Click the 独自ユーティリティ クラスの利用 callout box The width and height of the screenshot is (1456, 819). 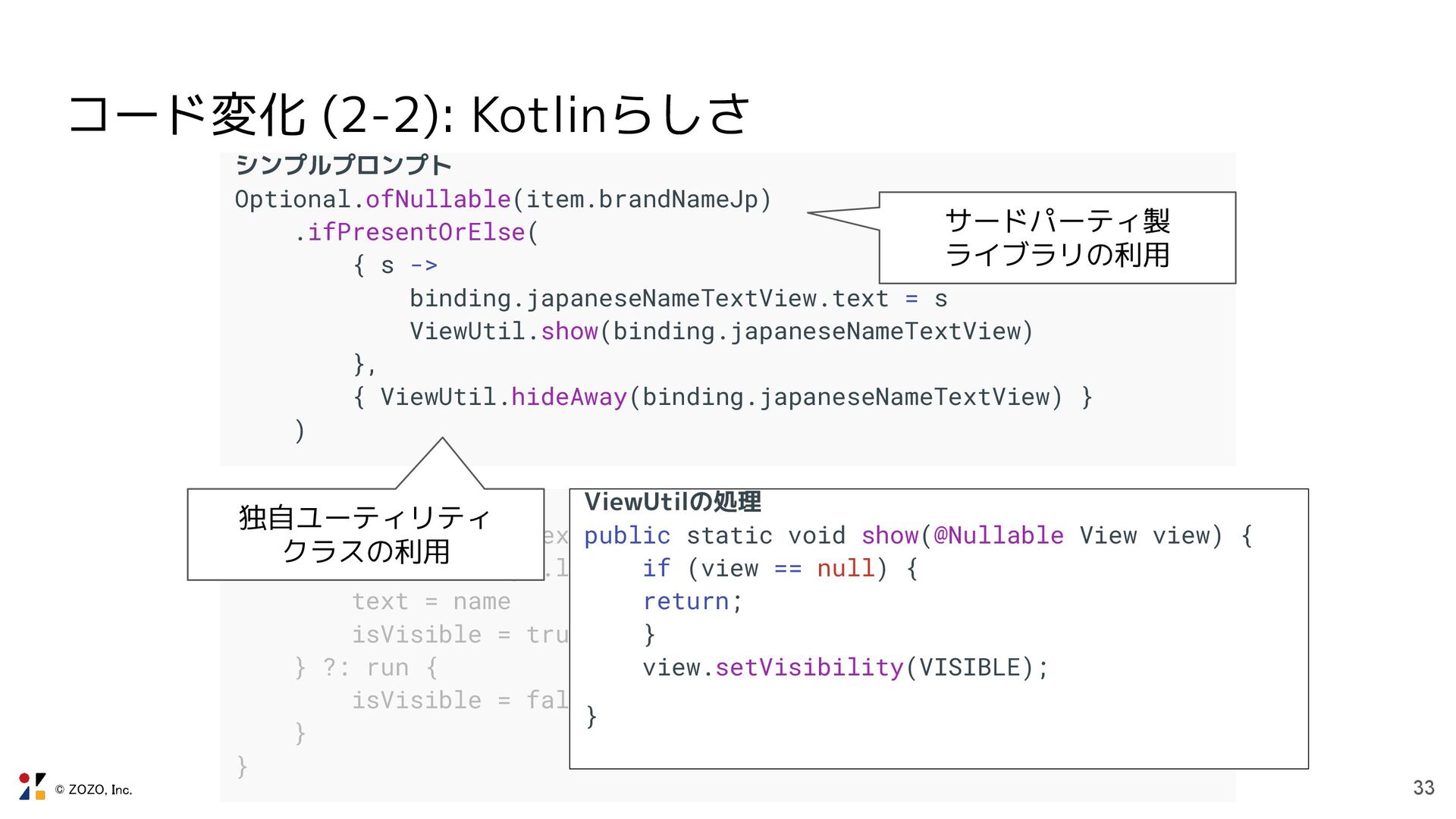pyautogui.click(x=365, y=535)
